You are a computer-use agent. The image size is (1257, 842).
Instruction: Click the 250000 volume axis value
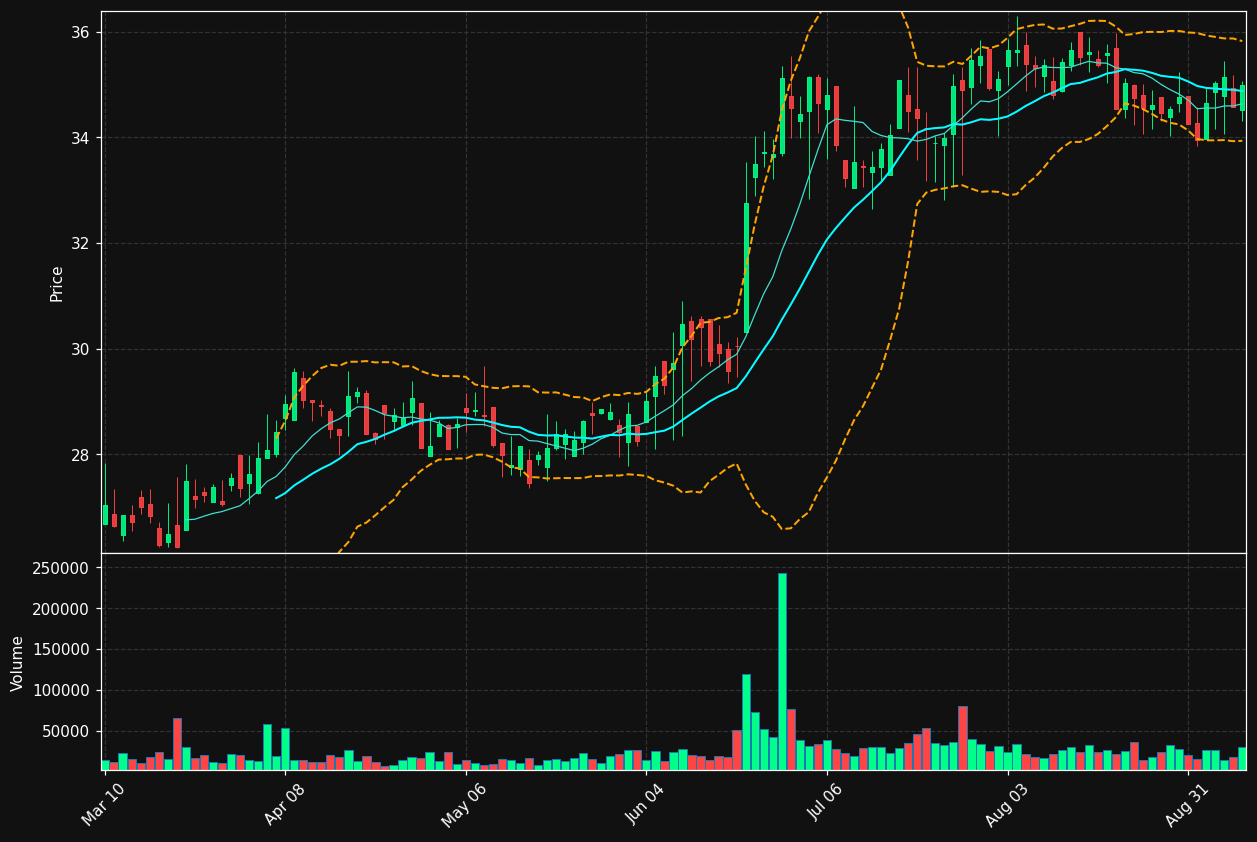61,568
